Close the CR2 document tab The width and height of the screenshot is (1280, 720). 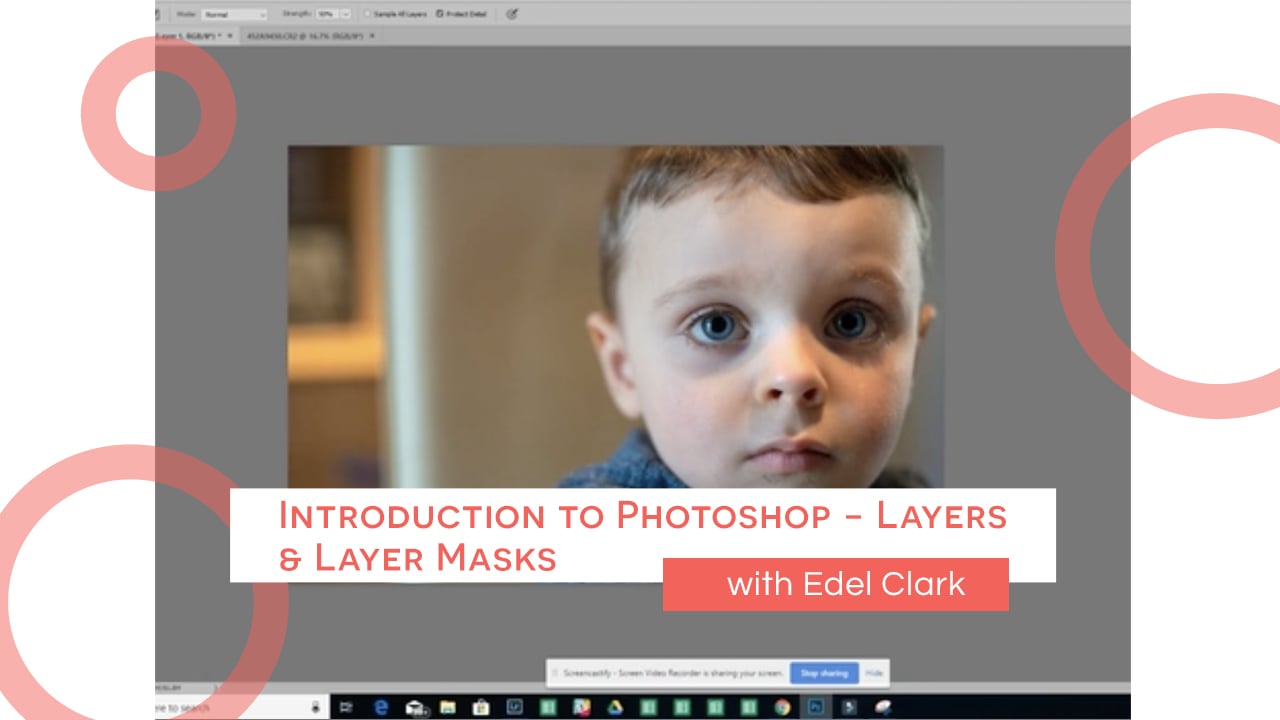click(372, 36)
